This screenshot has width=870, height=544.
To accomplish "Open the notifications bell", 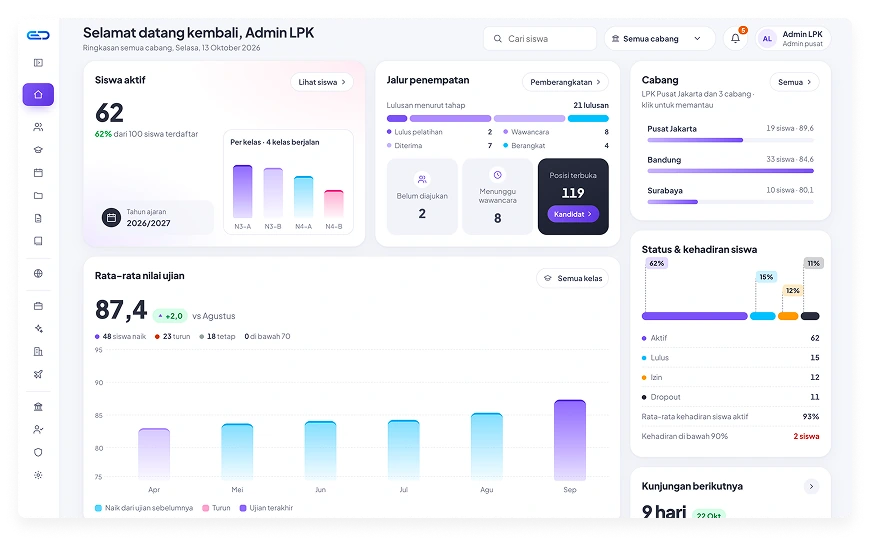I will tap(735, 38).
